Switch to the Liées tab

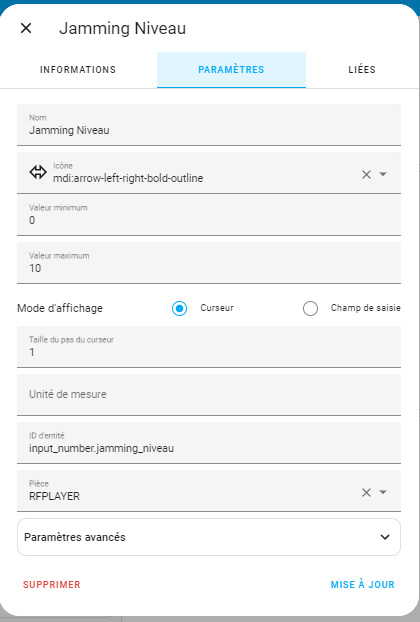(x=362, y=70)
